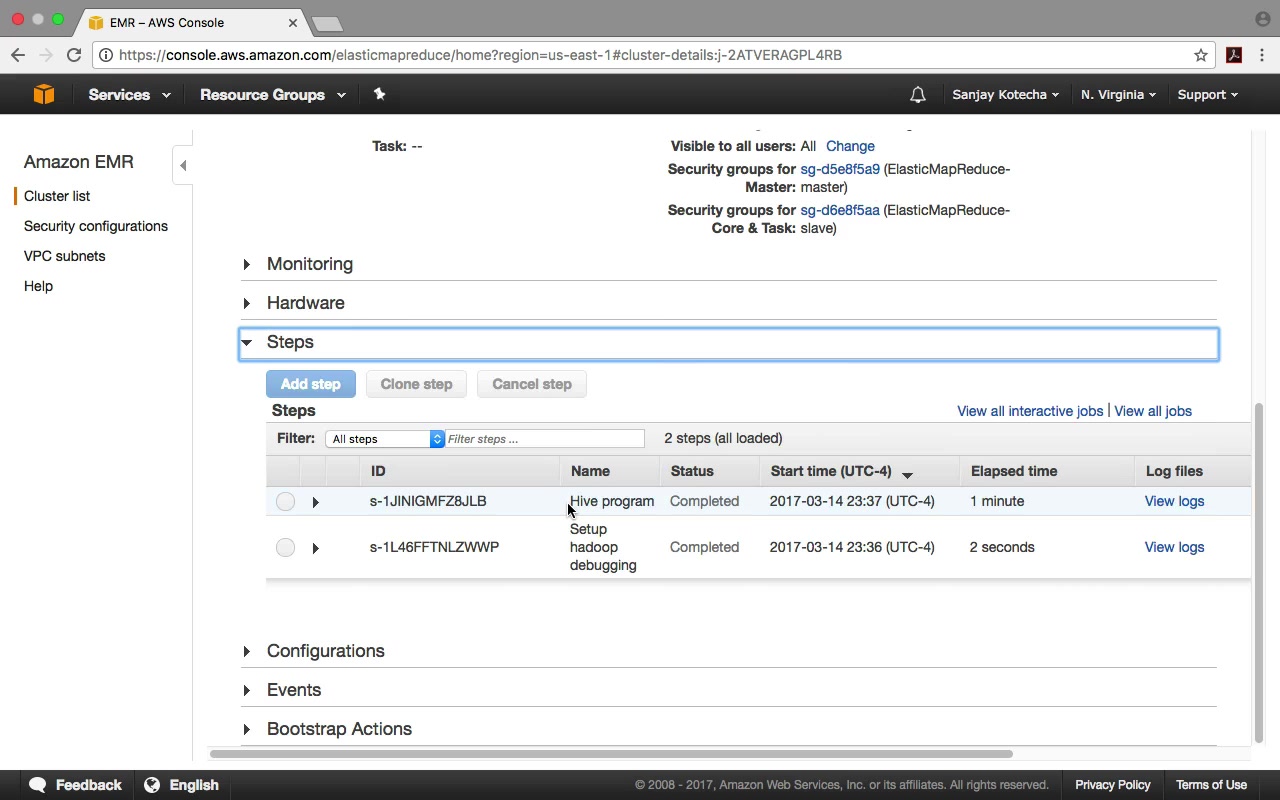Open Feedback in the footer
Viewport: 1280px width, 800px height.
[x=76, y=785]
